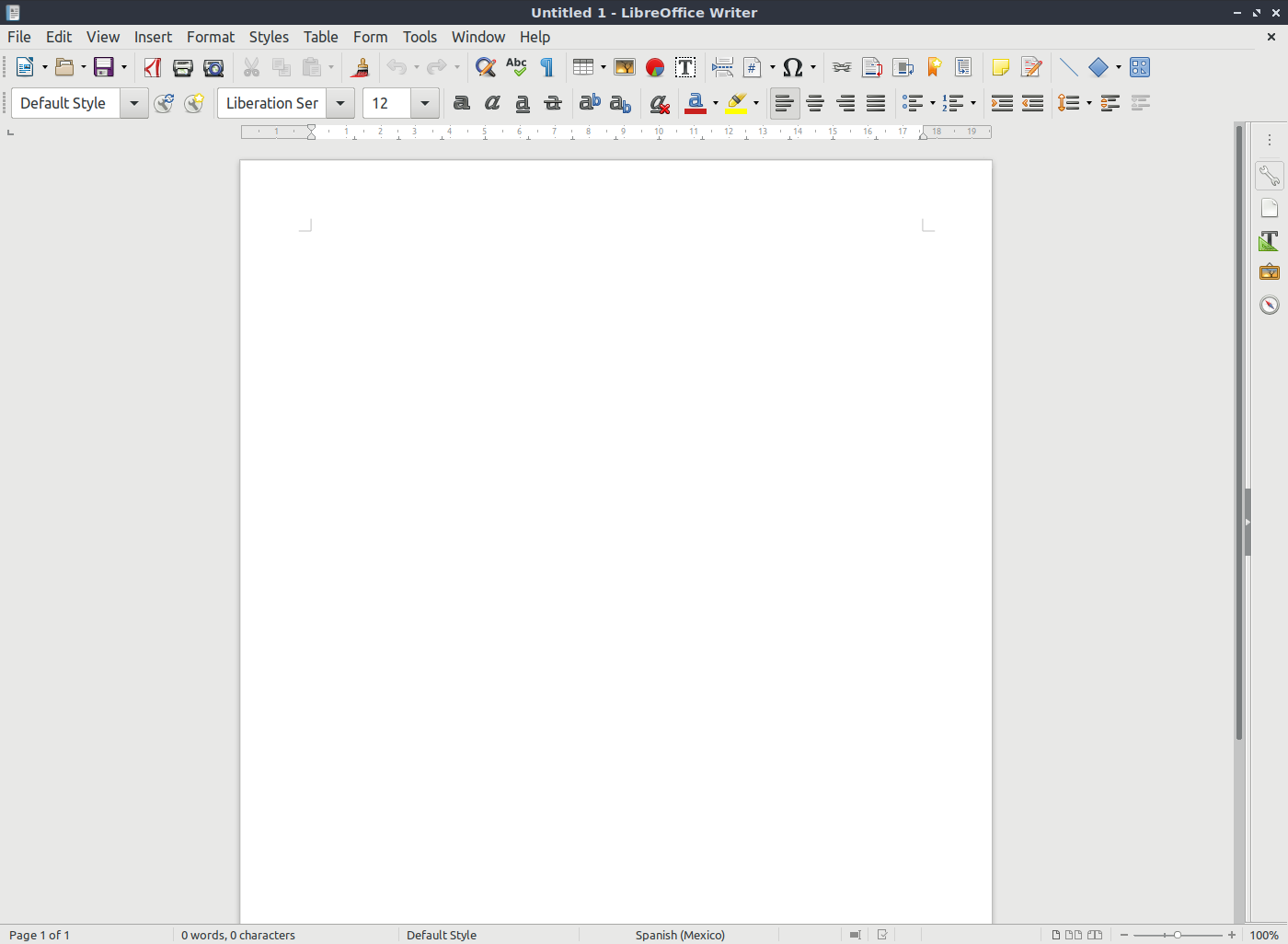This screenshot has width=1288, height=944.
Task: Open sidebar Properties deck
Action: click(1270, 176)
